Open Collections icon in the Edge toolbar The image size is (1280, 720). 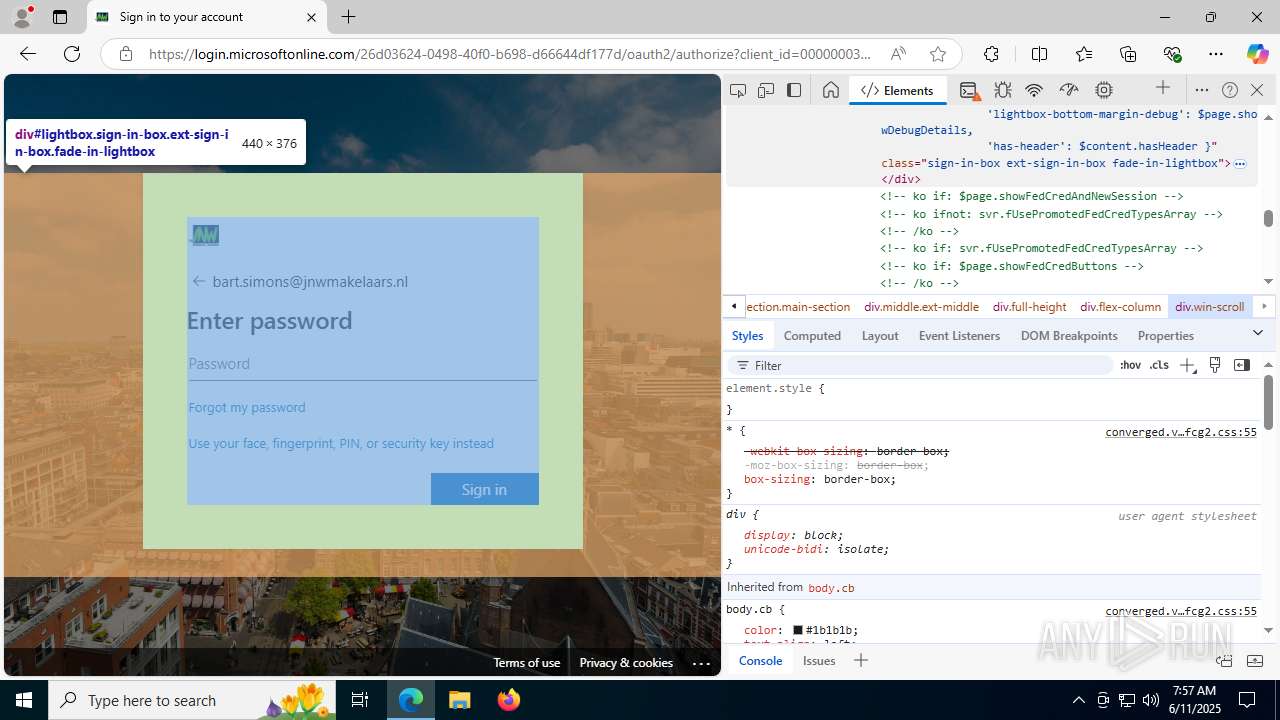tap(1128, 54)
